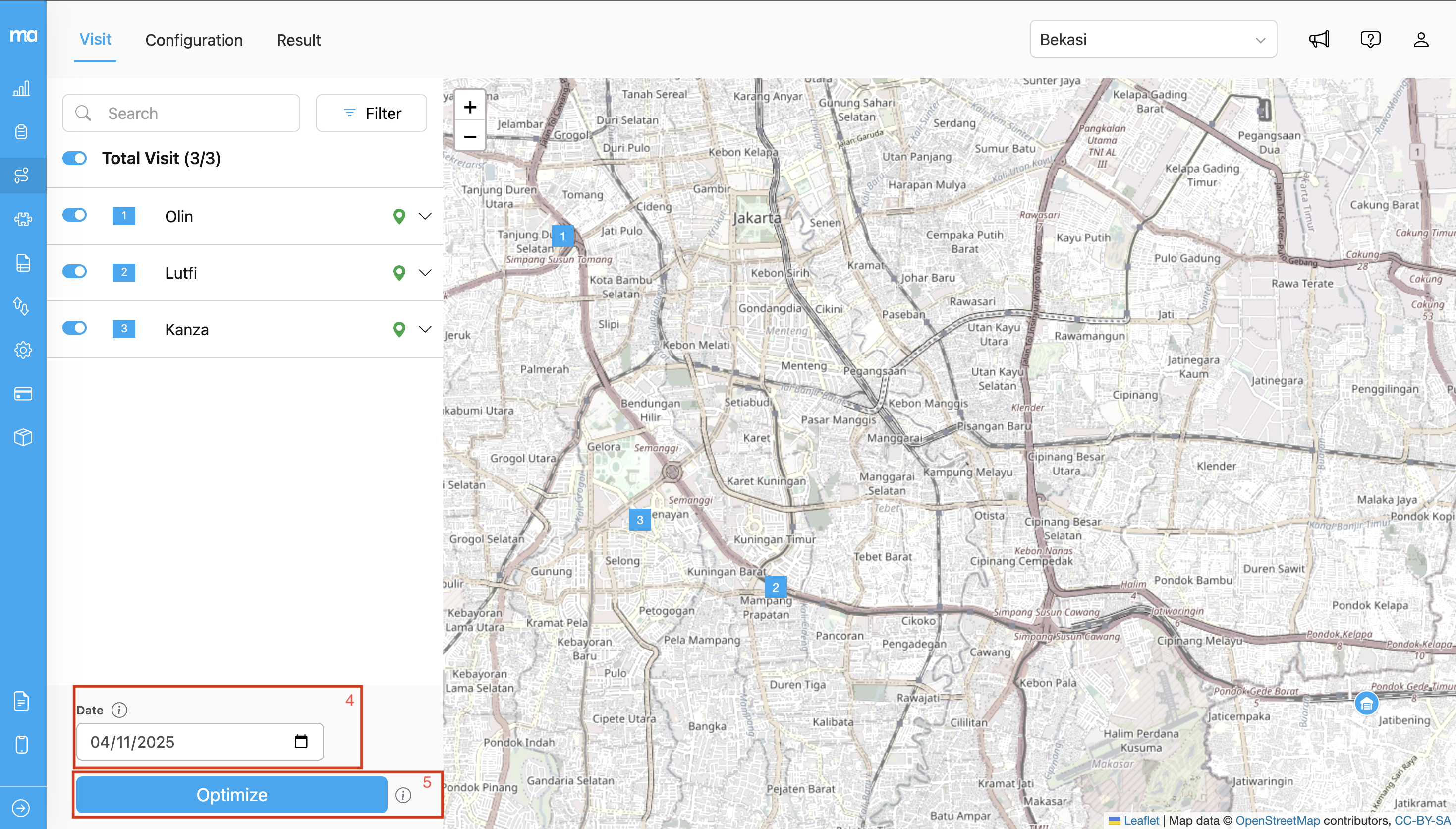The image size is (1456, 829).
Task: Turn off the Kanza visit toggle
Action: tap(74, 328)
